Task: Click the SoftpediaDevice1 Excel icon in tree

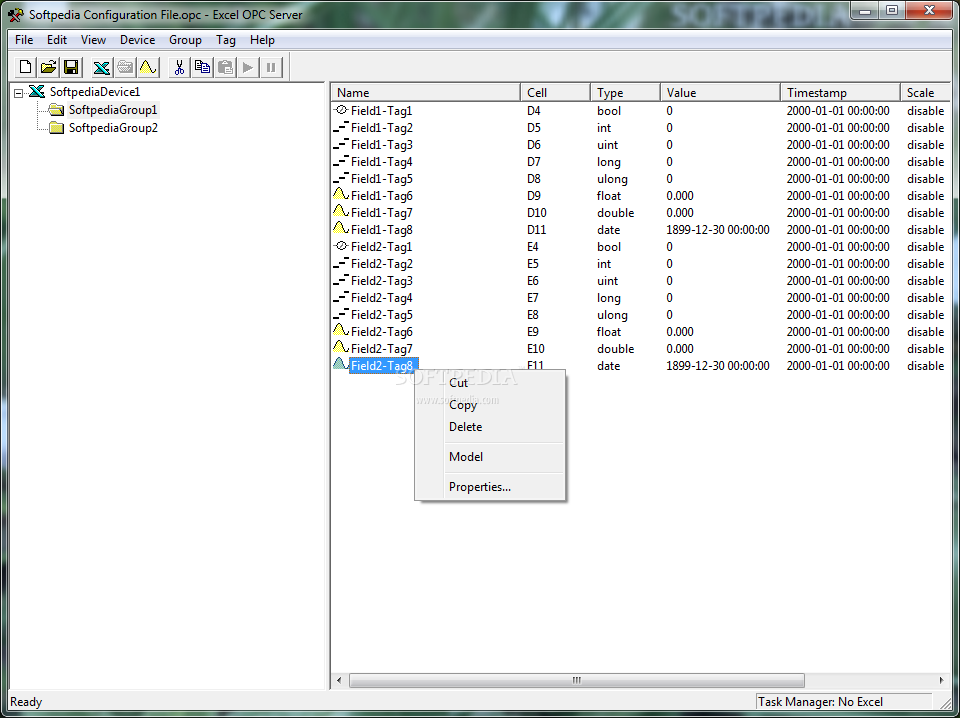Action: 37,92
